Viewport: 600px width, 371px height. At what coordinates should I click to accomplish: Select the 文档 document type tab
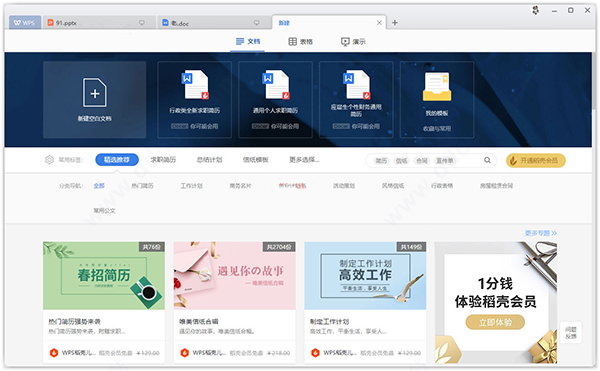click(248, 41)
